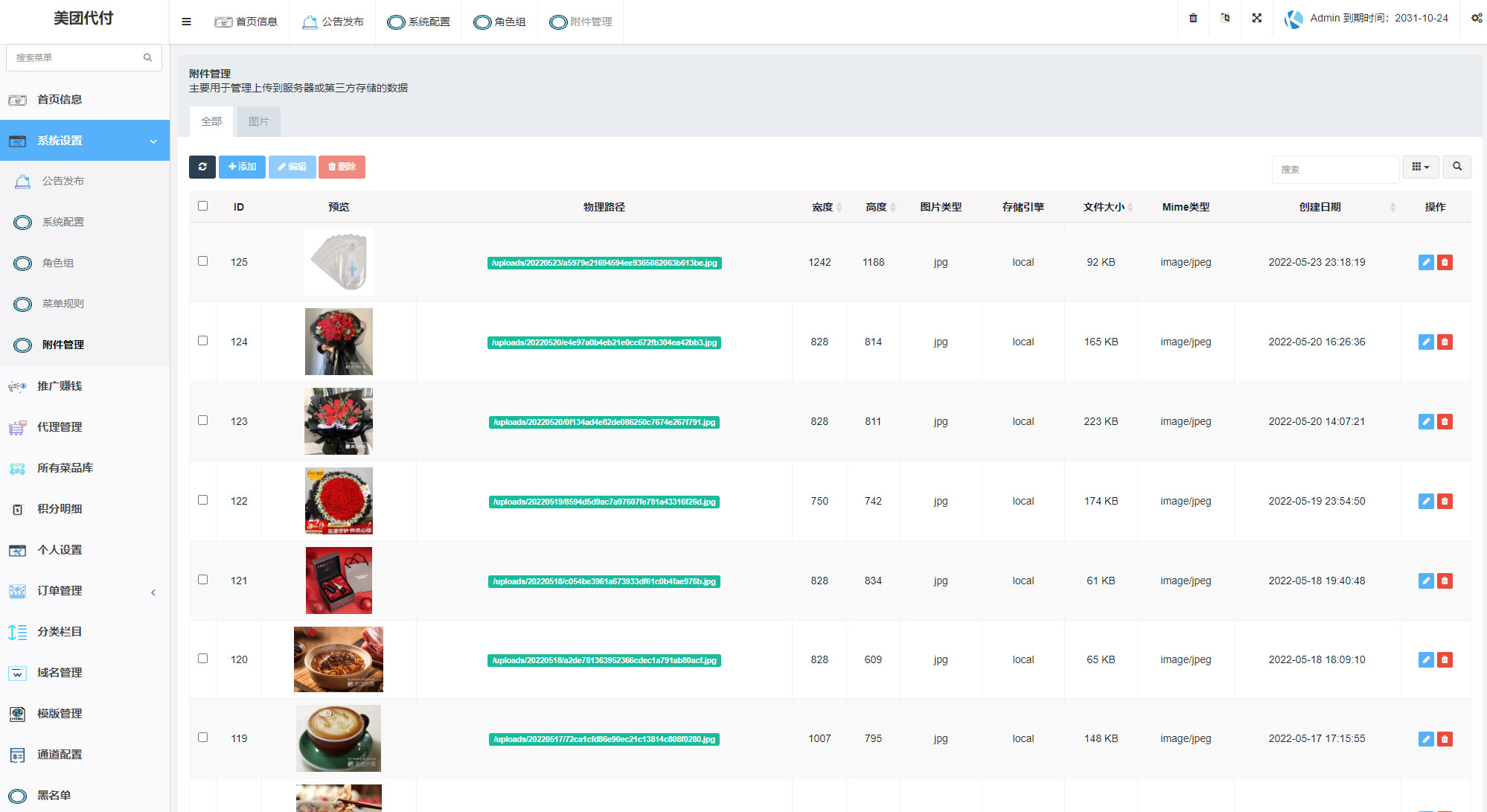Open 所有菜品库 in the sidebar
This screenshot has width=1487, height=812.
click(85, 467)
